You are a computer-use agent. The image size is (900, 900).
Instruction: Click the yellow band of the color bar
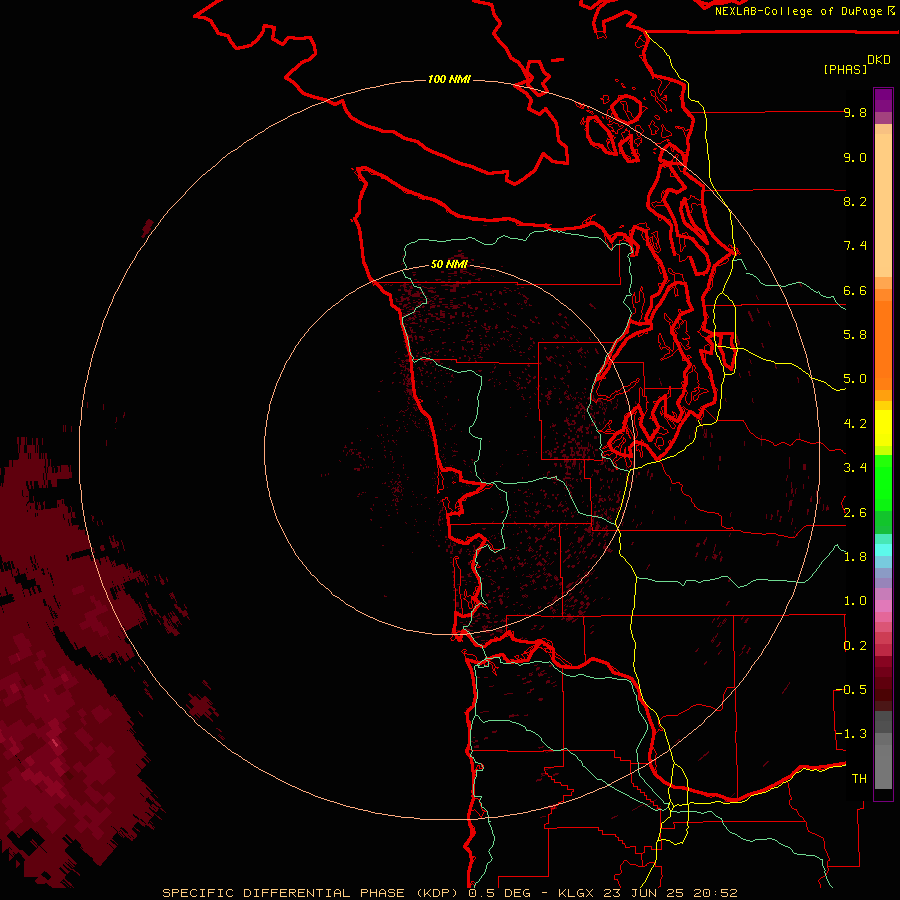click(x=883, y=428)
